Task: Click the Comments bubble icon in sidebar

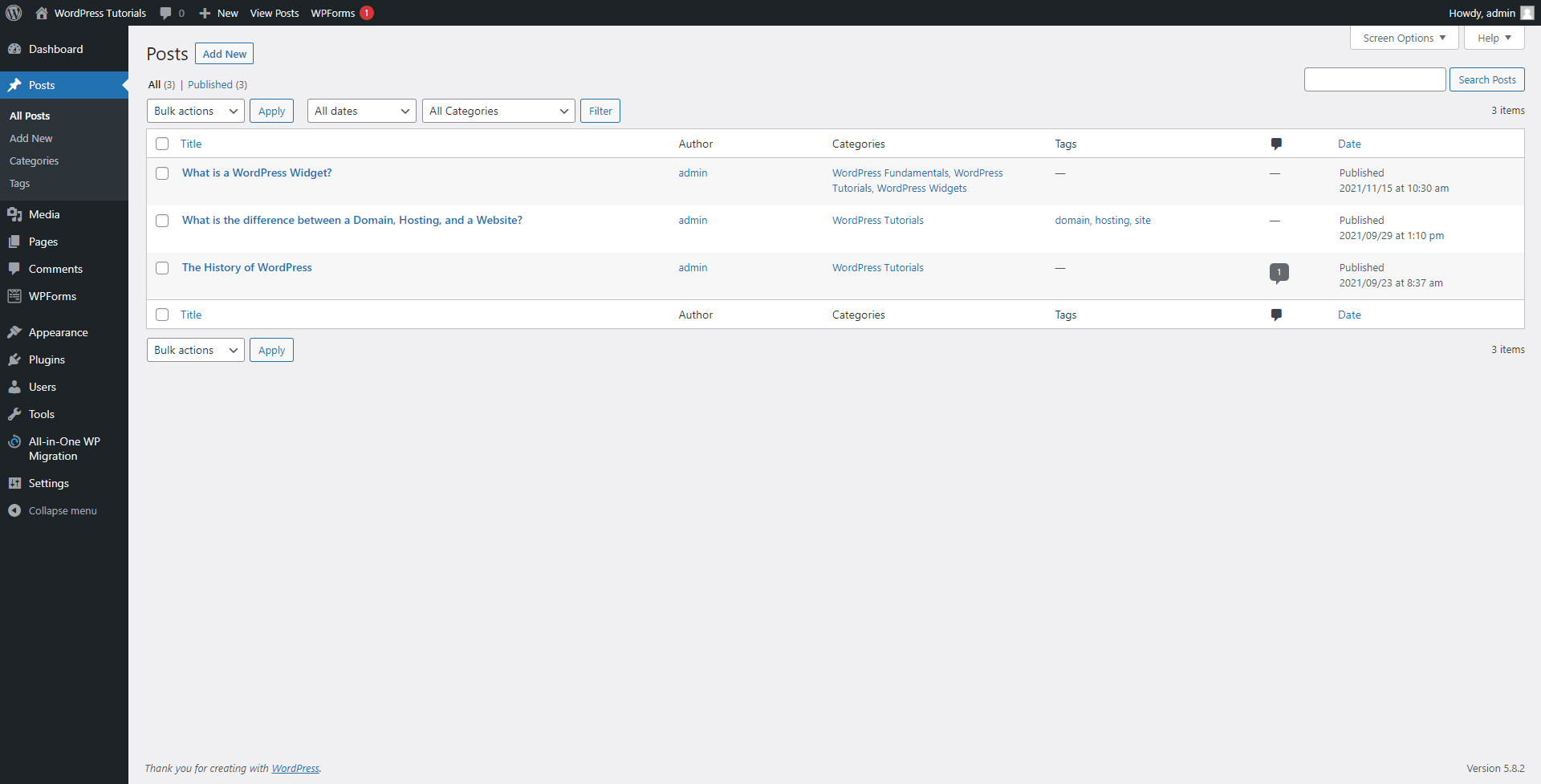Action: [x=14, y=269]
